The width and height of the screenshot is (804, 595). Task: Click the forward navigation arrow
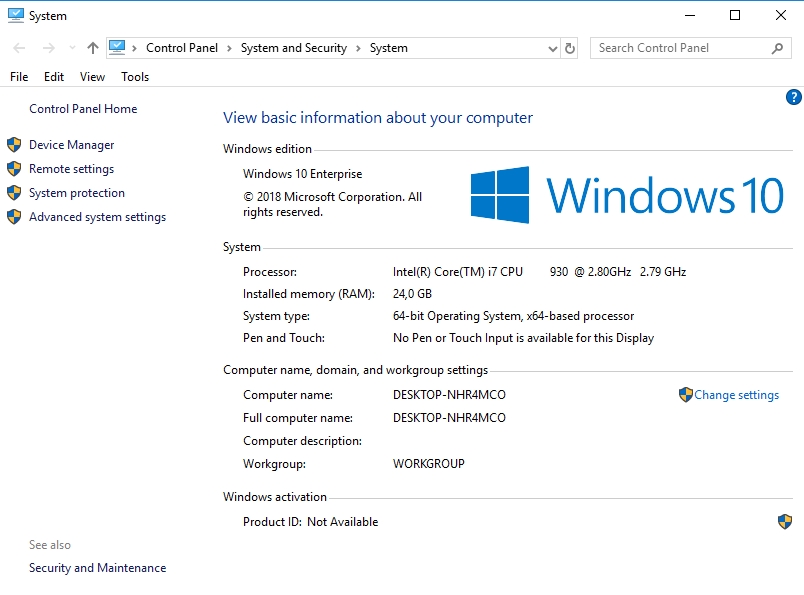point(49,48)
